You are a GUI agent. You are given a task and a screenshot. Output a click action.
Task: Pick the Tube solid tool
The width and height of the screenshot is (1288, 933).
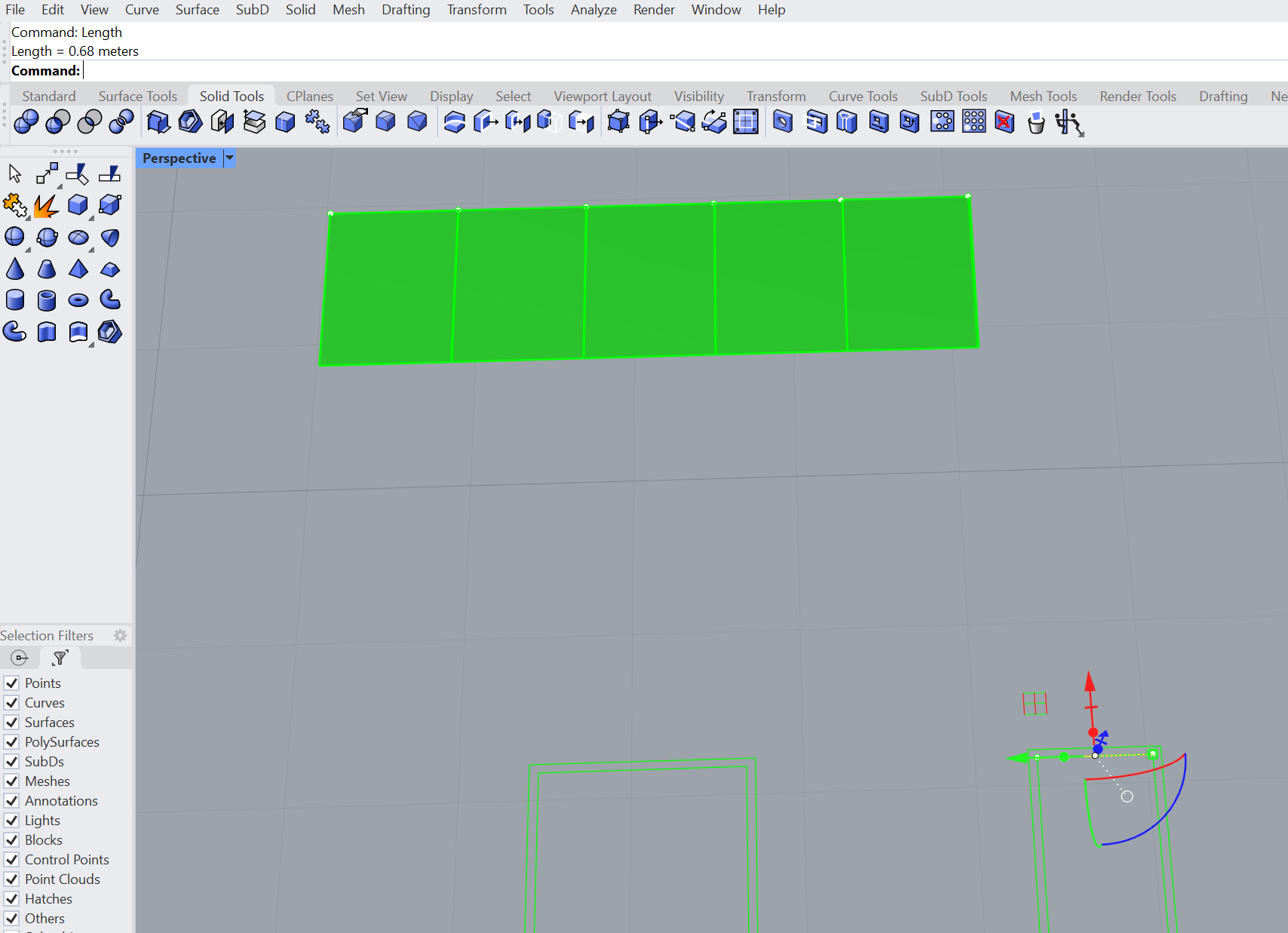click(46, 300)
